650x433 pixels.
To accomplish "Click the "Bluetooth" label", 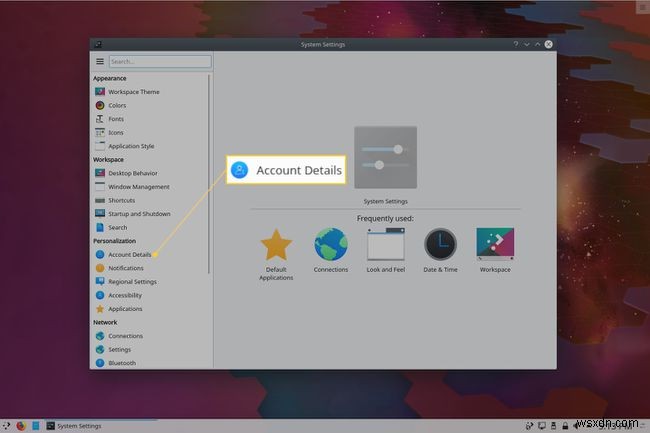I will point(122,363).
